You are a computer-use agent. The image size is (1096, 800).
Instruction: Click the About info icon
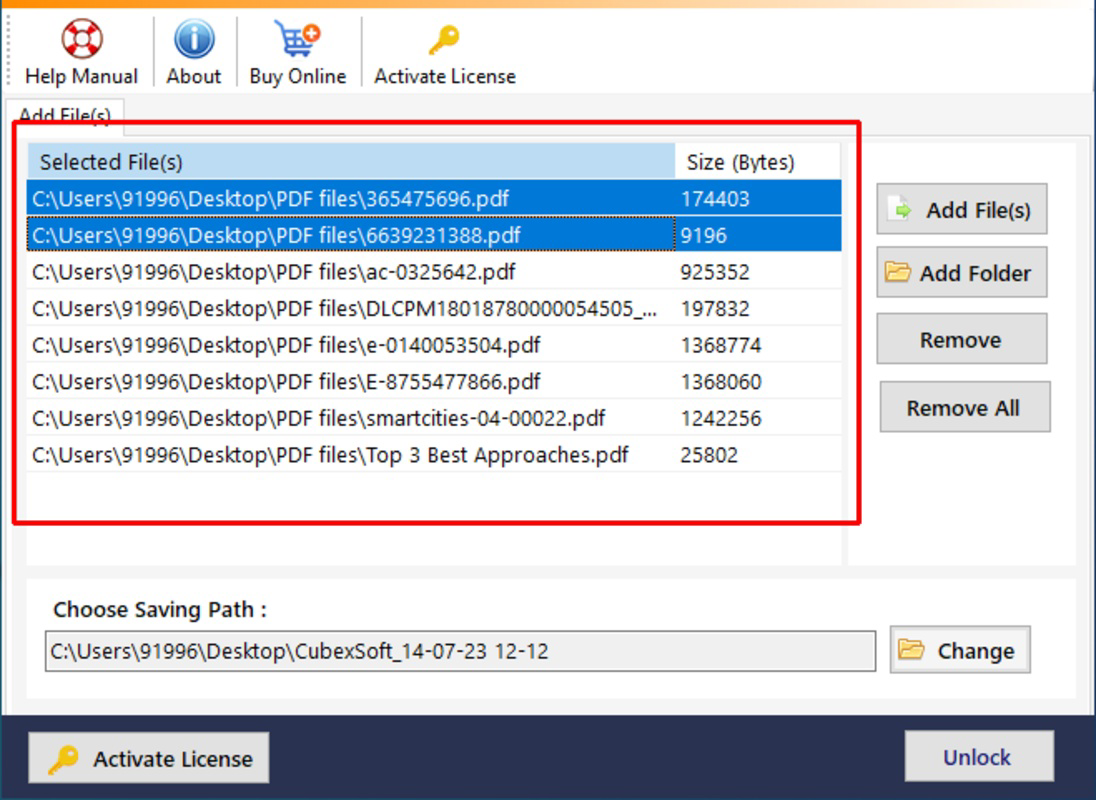(x=194, y=38)
